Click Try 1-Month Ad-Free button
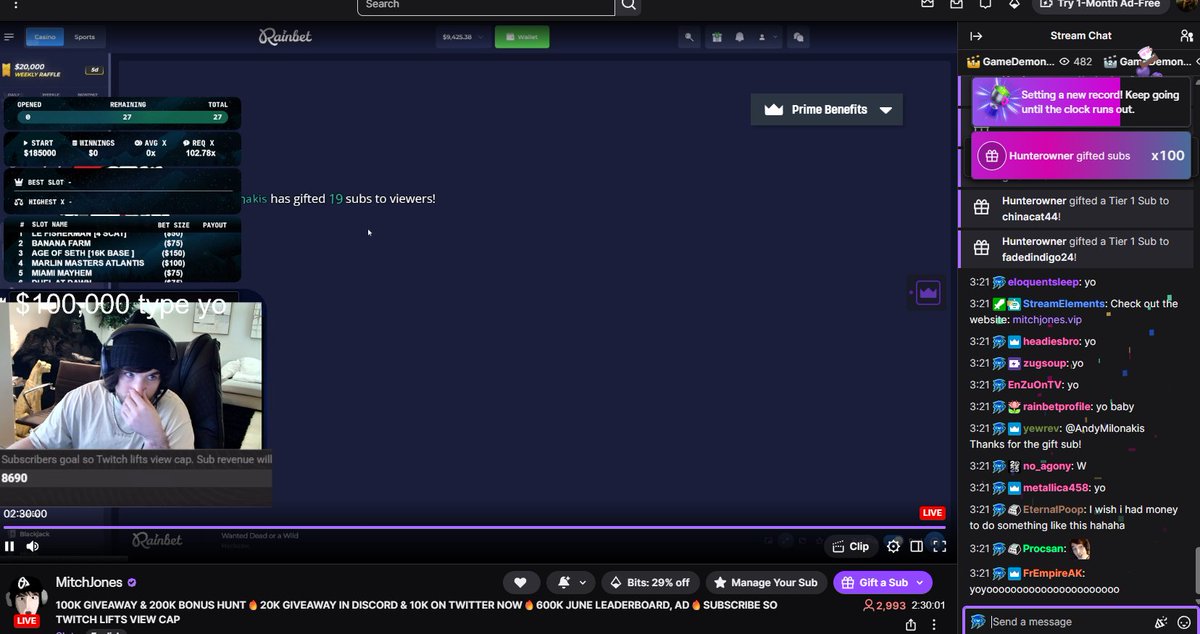1200x634 pixels. click(1101, 4)
